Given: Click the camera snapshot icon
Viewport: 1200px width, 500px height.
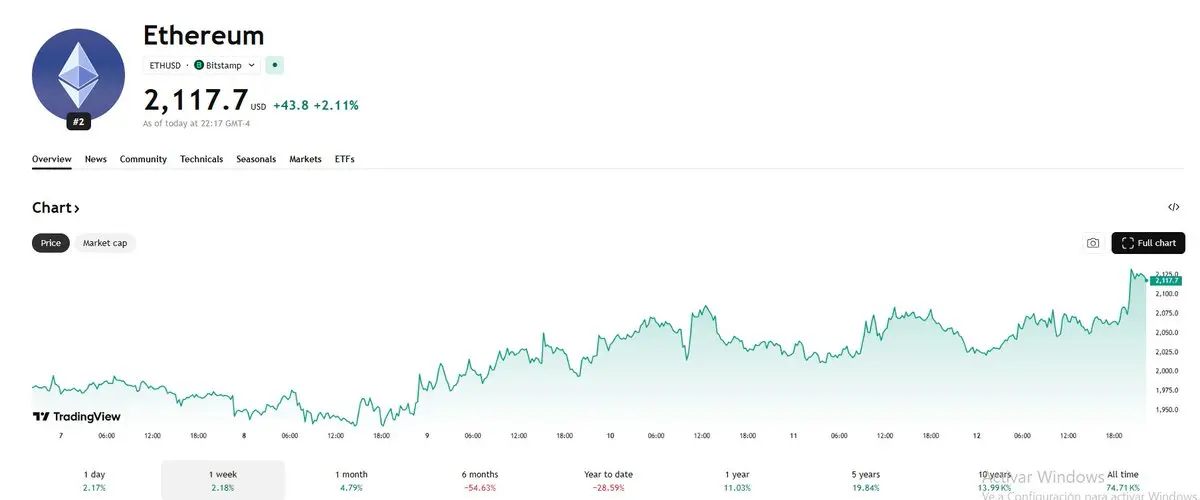Looking at the screenshot, I should click(1093, 243).
